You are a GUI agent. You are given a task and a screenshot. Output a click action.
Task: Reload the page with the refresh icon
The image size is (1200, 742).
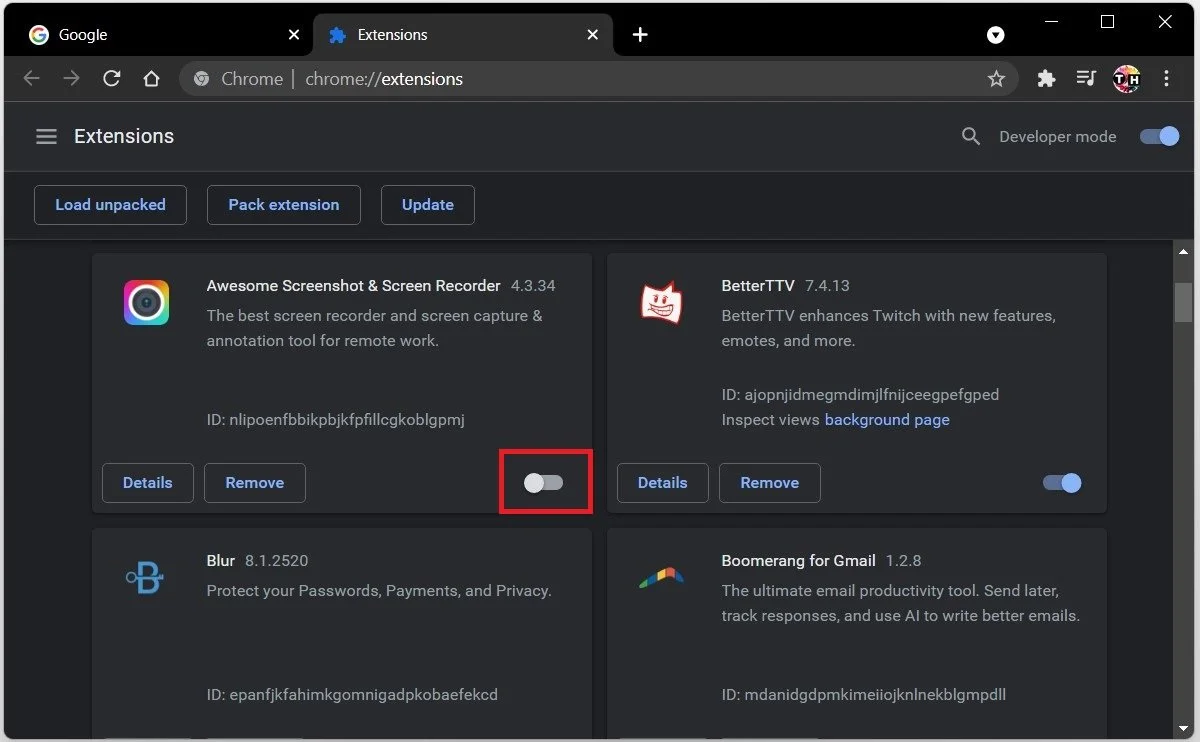click(x=112, y=79)
